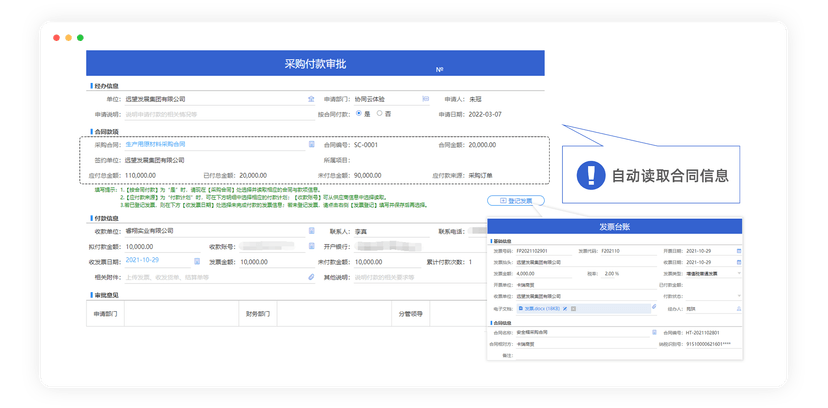The image size is (828, 408).
Task: Open the calendar icon for 收发票日期
Action: click(196, 261)
